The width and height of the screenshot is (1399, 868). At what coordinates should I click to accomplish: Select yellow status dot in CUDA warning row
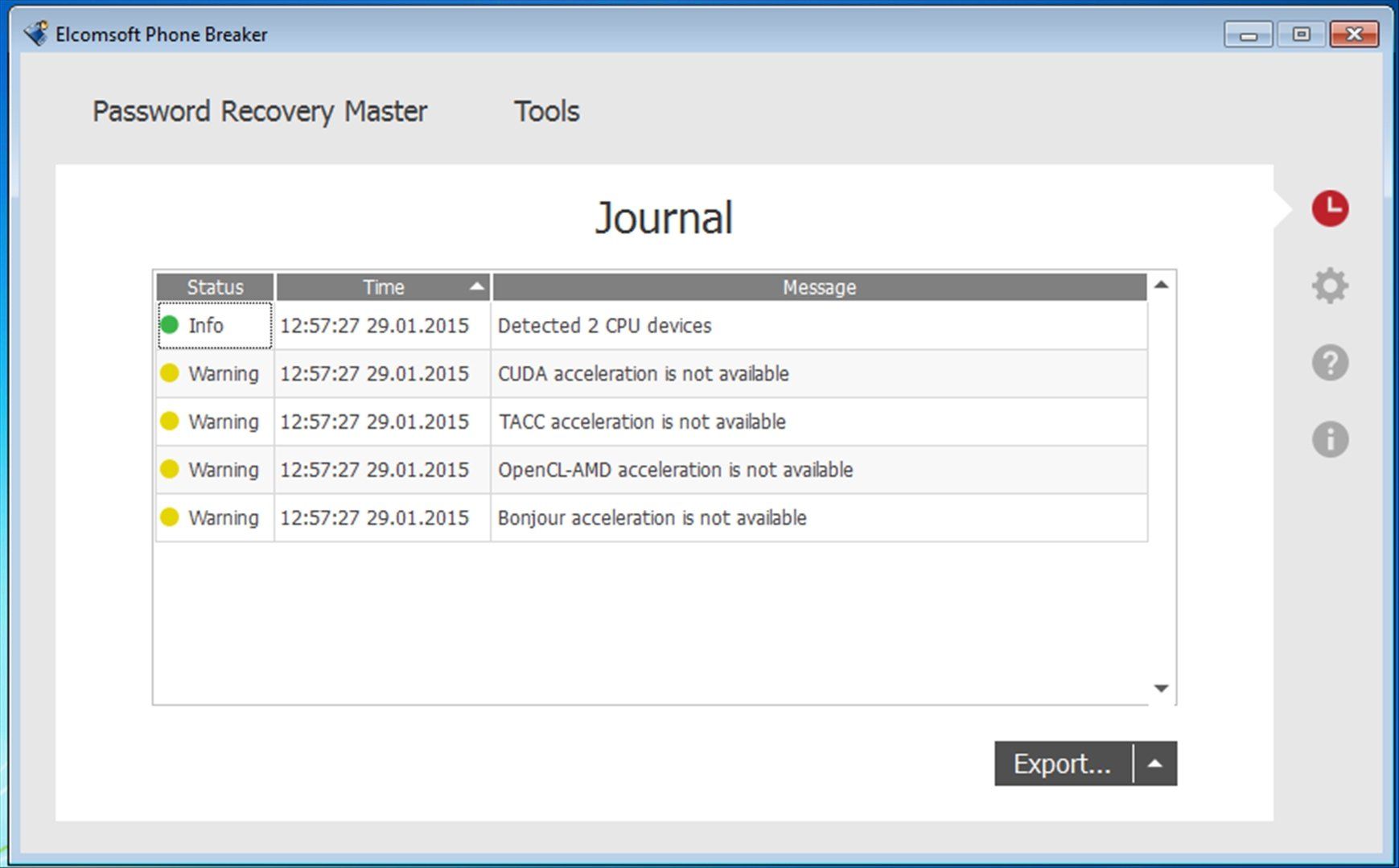tap(169, 372)
